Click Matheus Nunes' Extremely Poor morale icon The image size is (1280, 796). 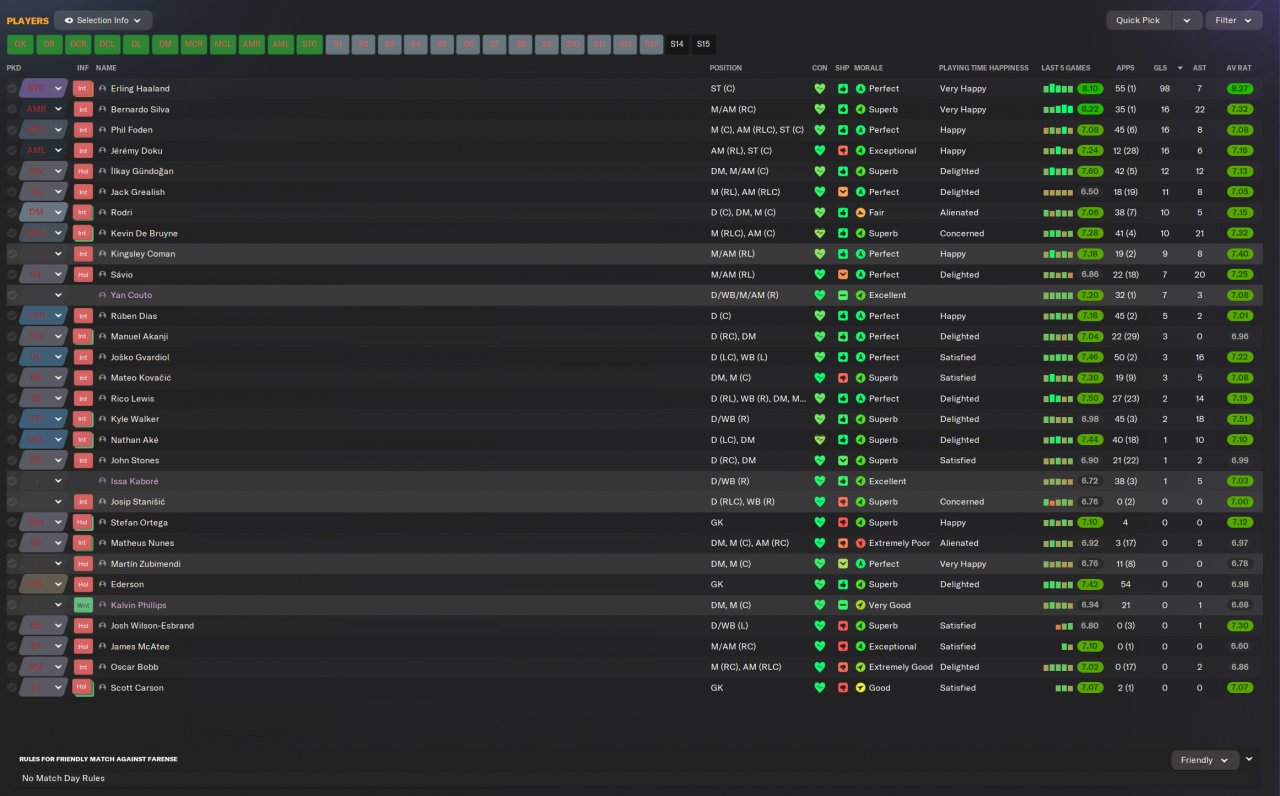click(x=860, y=543)
